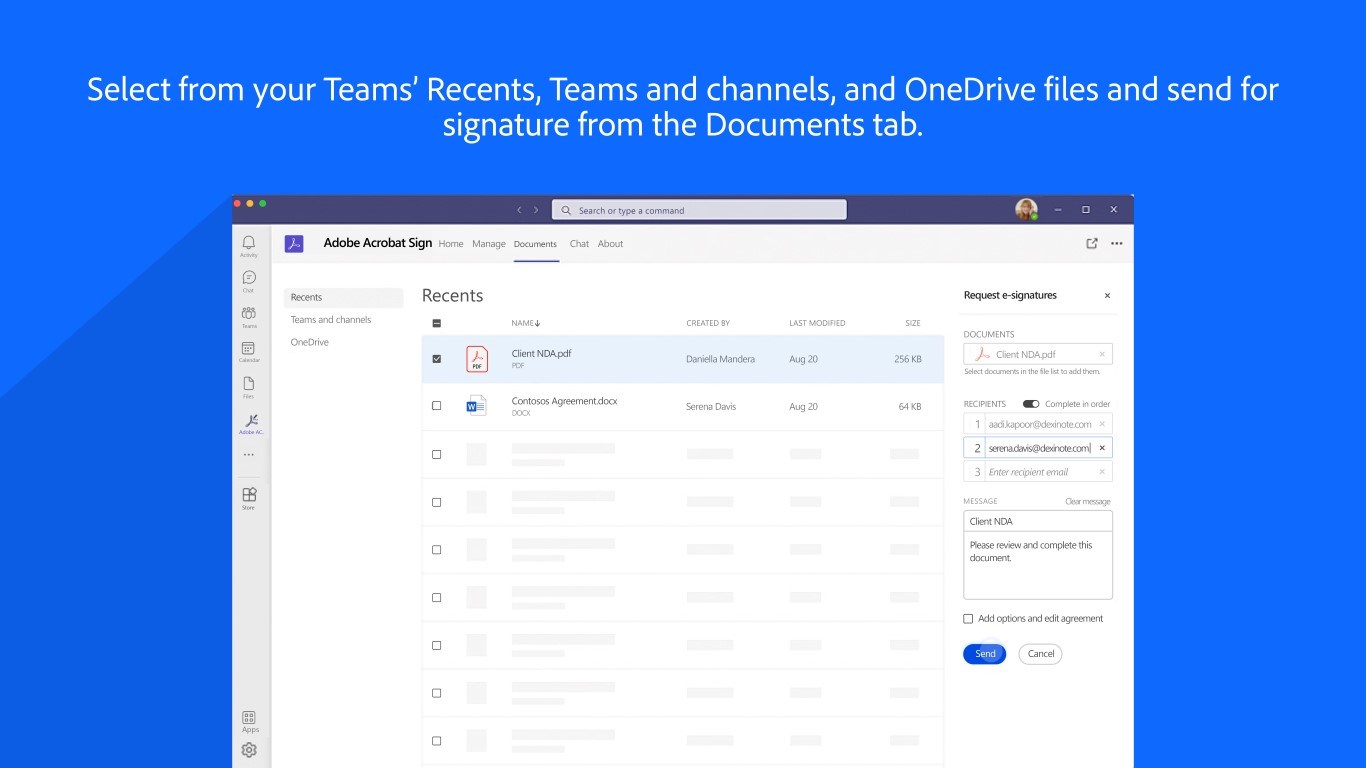
Task: Enable Add options and edit agreement
Action: coord(968,619)
